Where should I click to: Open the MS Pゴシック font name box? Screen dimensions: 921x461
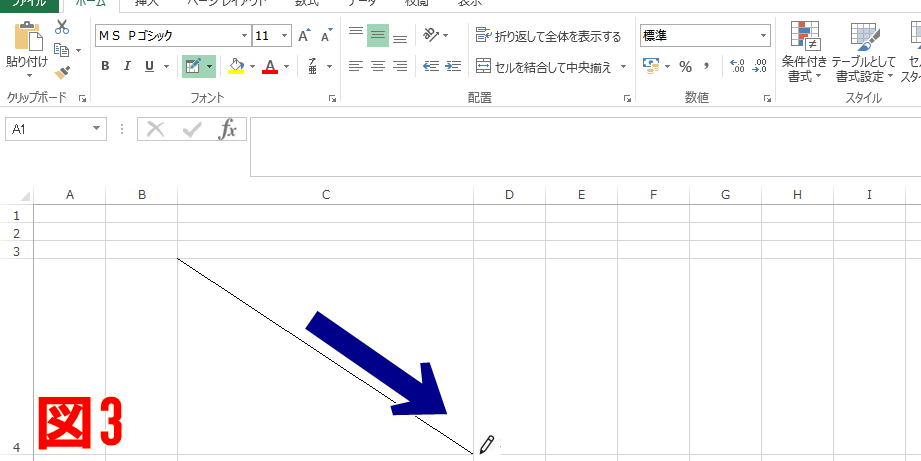pos(173,36)
